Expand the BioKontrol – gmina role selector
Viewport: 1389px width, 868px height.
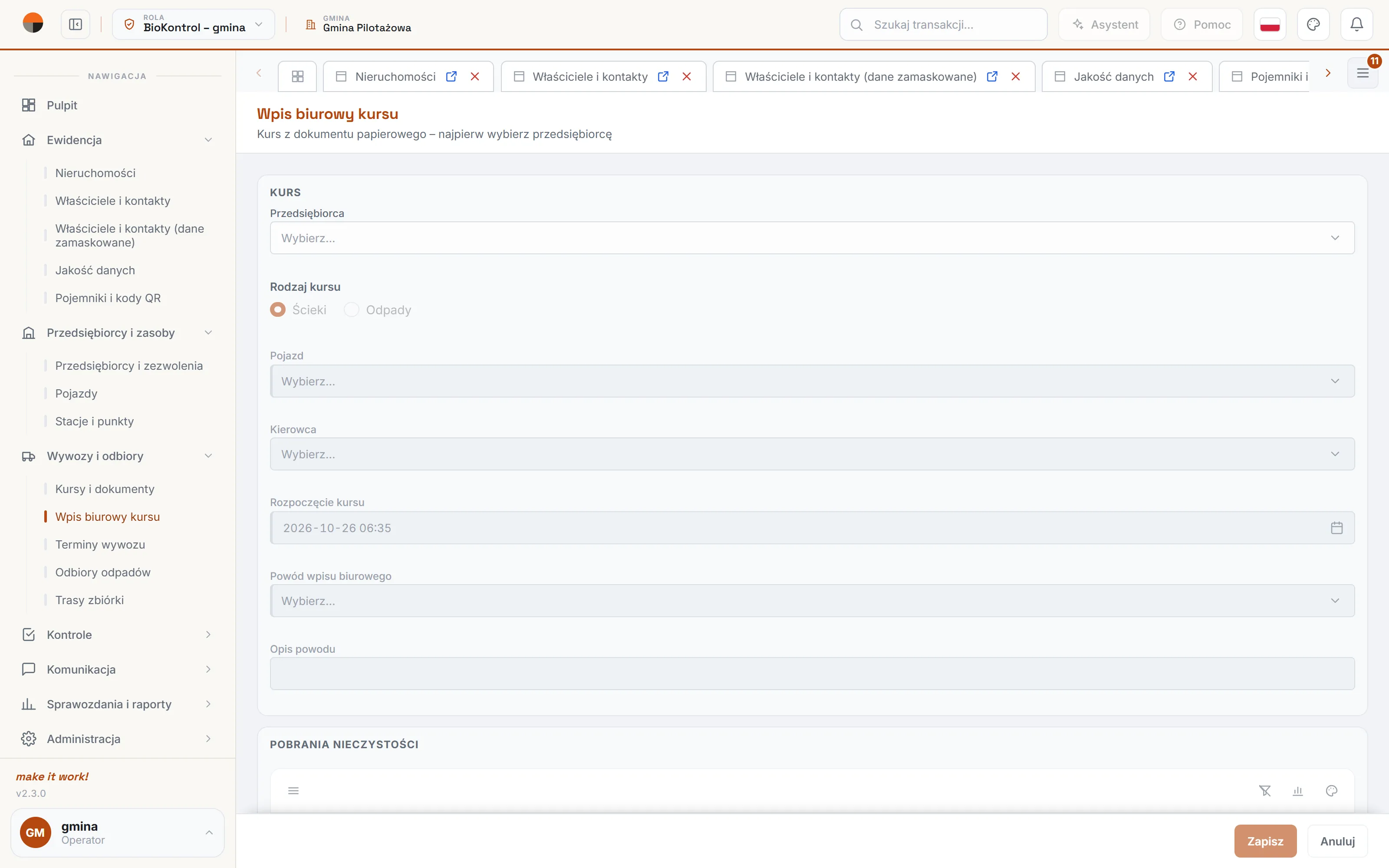[x=194, y=24]
